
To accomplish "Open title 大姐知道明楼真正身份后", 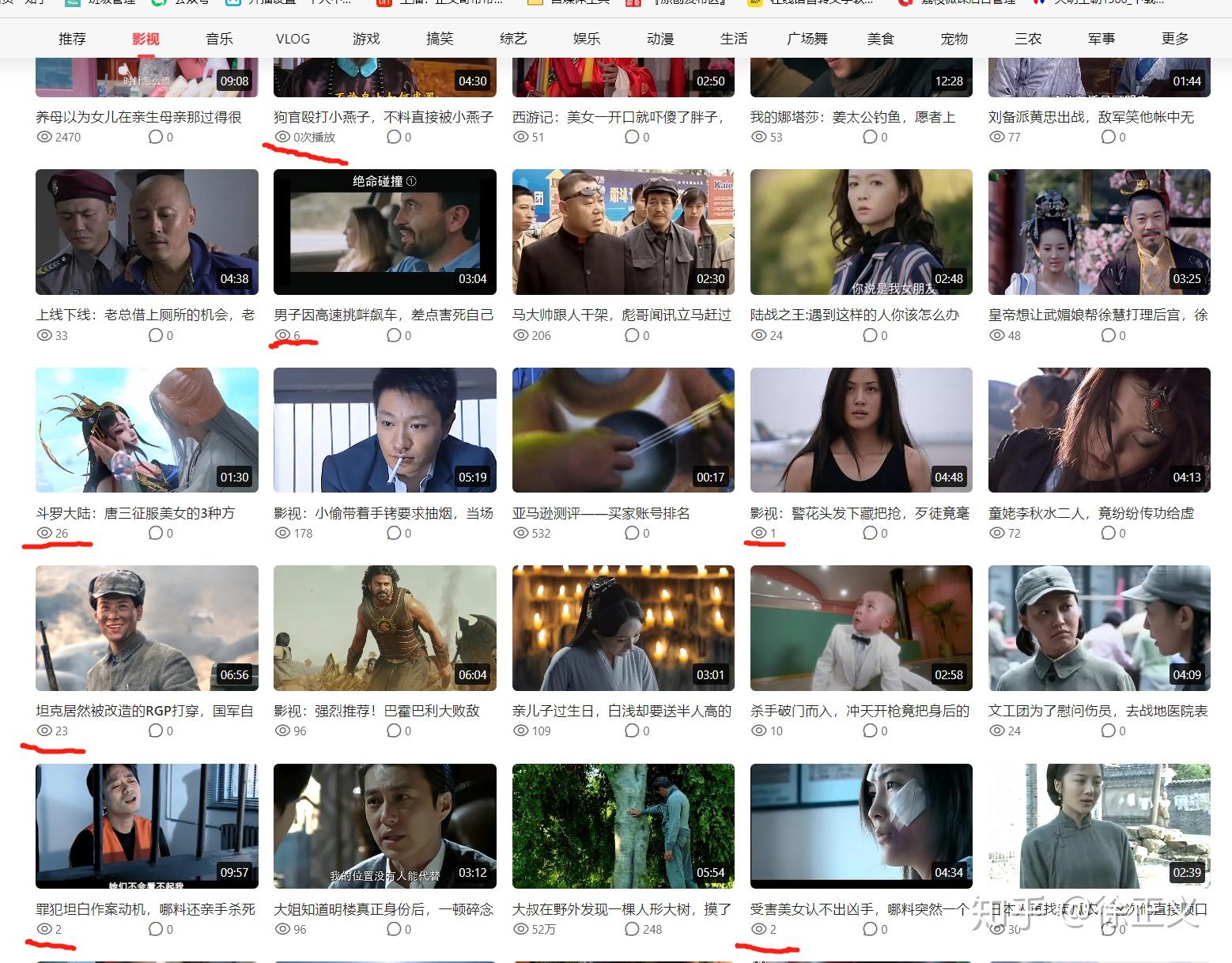I will coord(384,909).
